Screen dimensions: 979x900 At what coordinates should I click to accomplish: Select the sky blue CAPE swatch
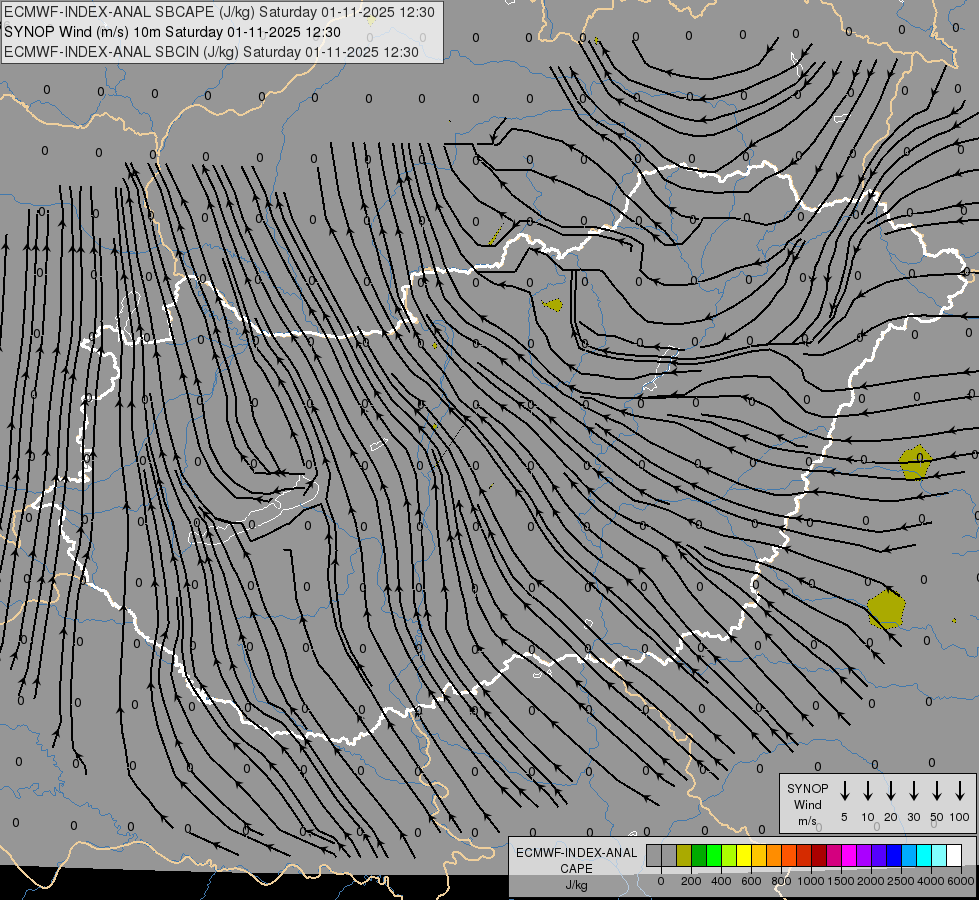(x=909, y=855)
